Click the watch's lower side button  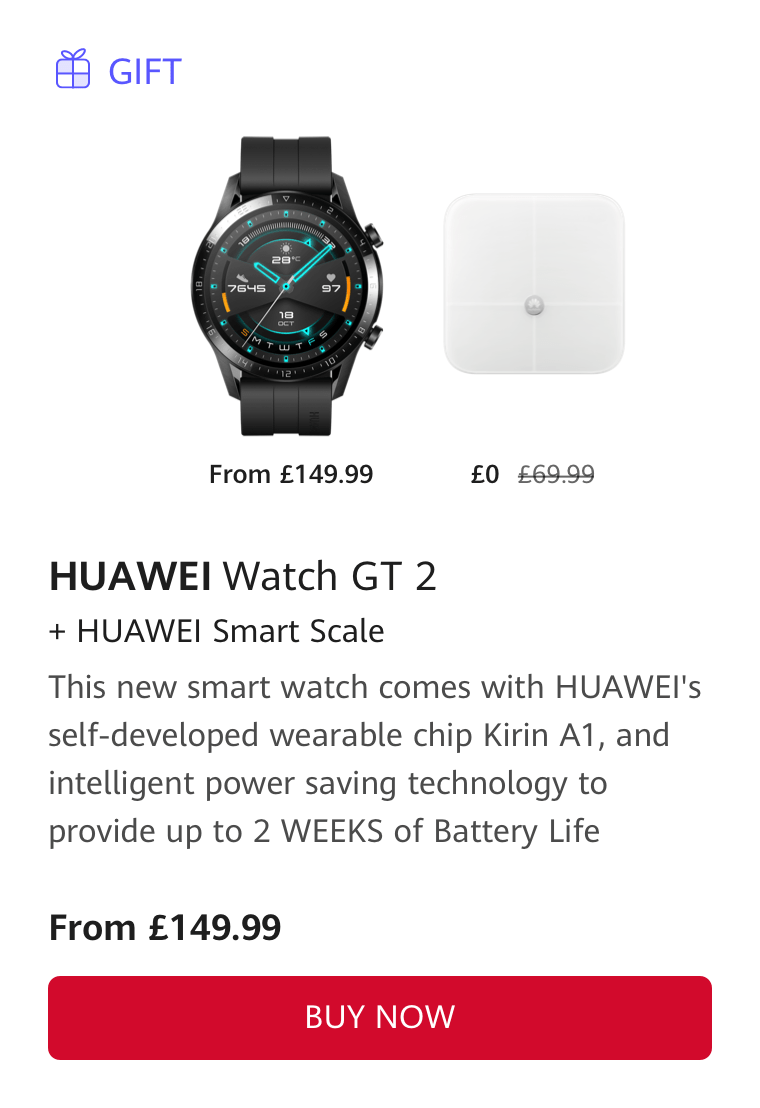tap(374, 336)
